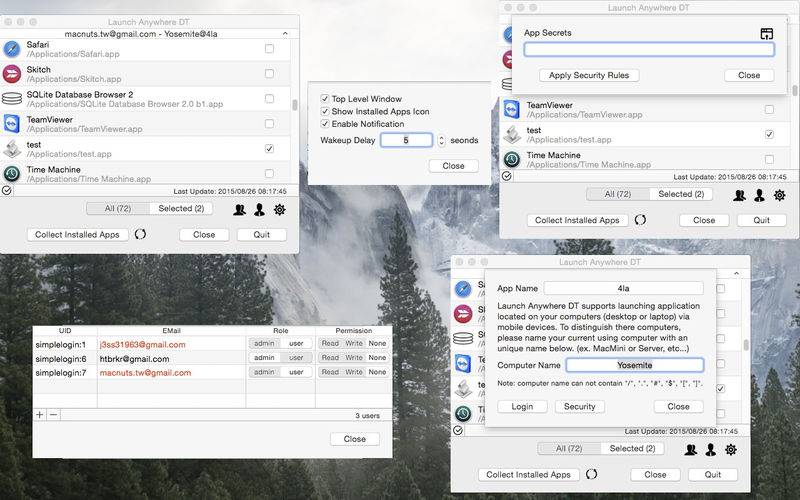Switch to All (72) tab in top-right window
The image size is (800, 500).
(618, 194)
